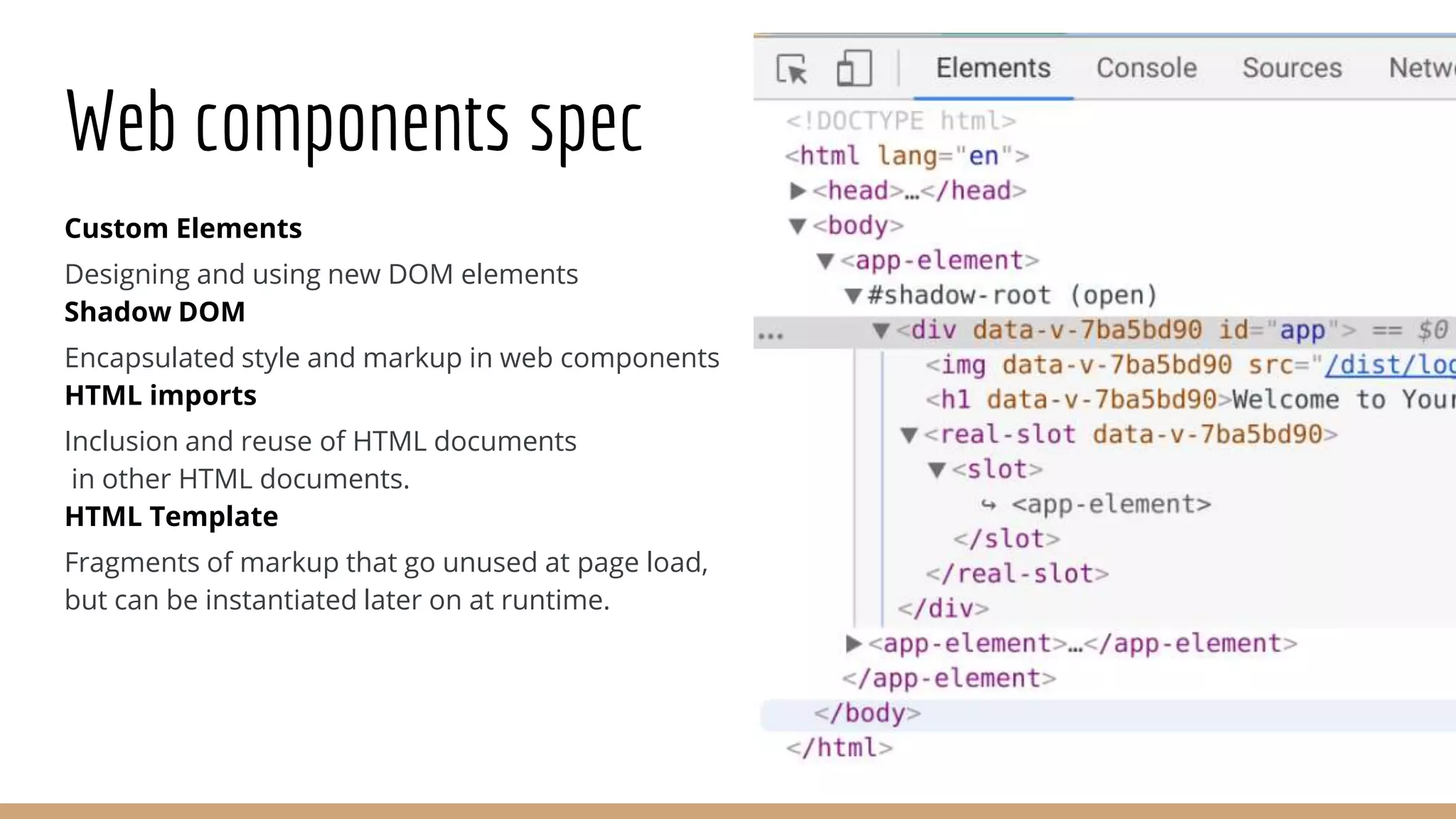Click the "Custom Elements" heading
The image size is (1456, 819).
tap(183, 229)
